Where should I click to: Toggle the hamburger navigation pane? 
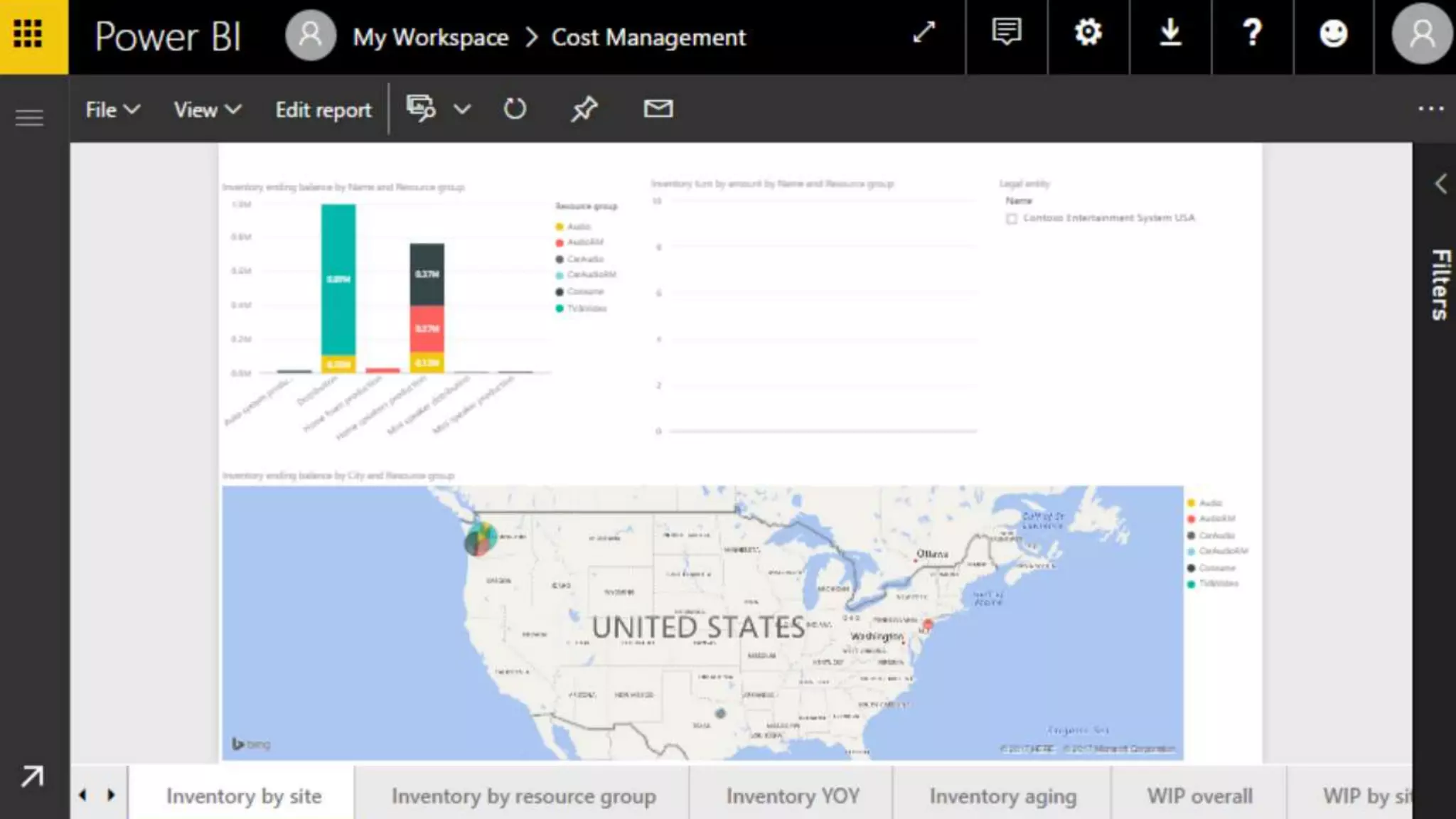click(x=29, y=117)
